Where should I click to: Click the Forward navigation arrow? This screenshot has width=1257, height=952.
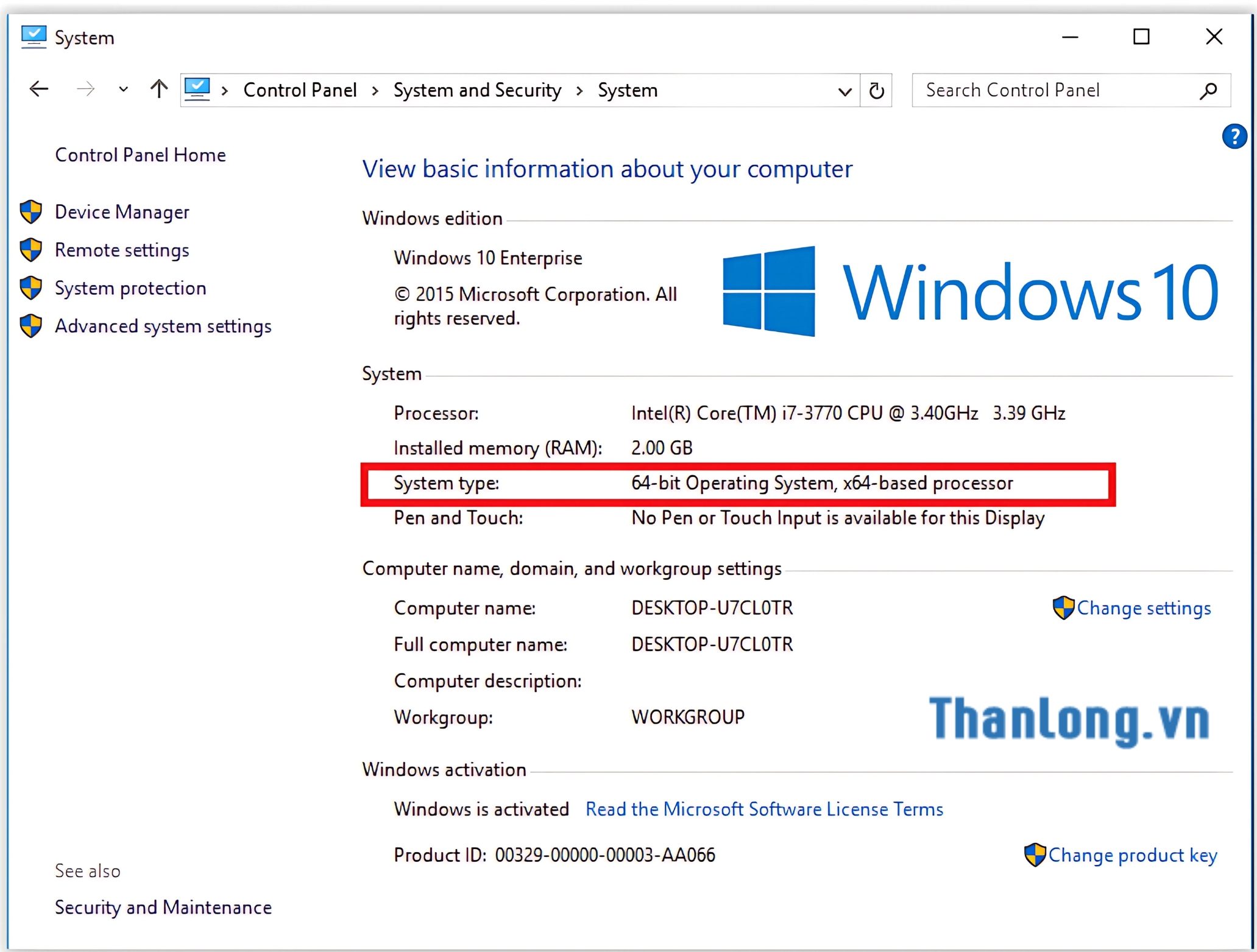(86, 90)
